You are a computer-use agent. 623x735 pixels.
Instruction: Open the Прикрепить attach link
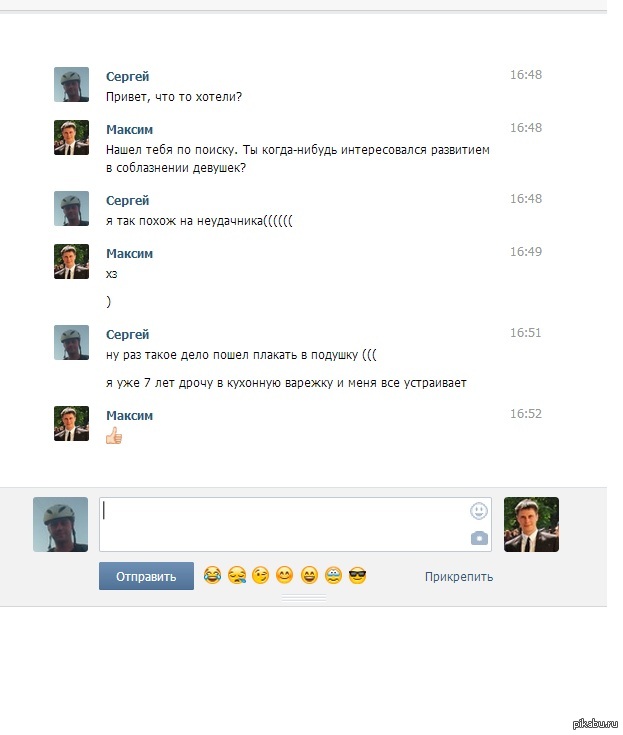point(459,577)
